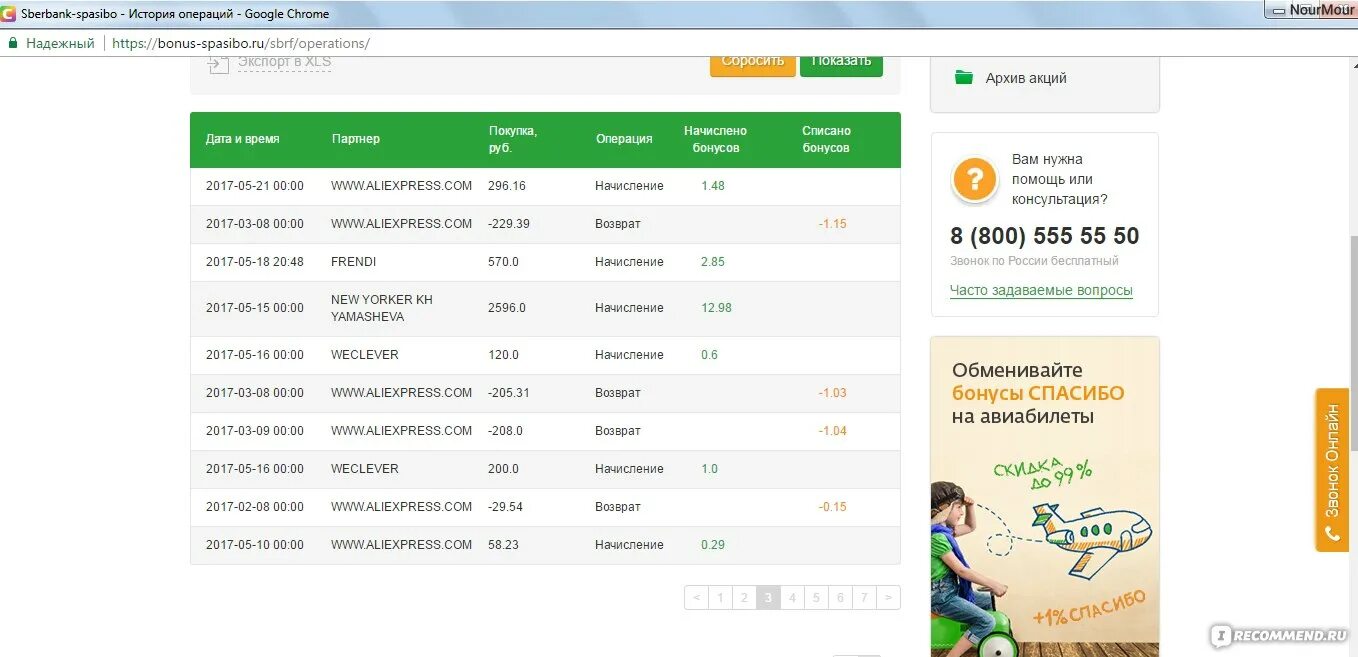Open page 1 in pagination

pos(720,598)
